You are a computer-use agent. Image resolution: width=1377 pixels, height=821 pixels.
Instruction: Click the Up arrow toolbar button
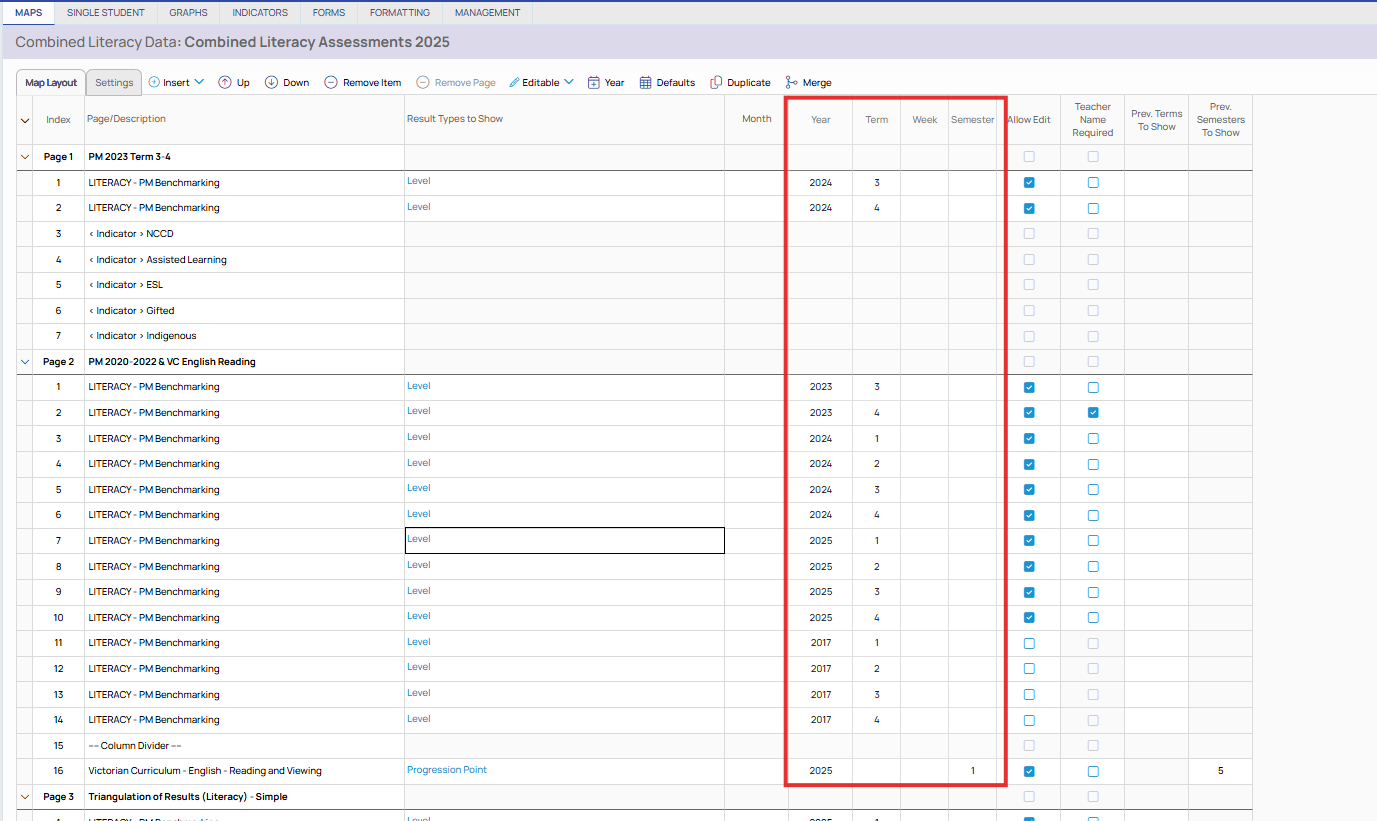click(234, 83)
